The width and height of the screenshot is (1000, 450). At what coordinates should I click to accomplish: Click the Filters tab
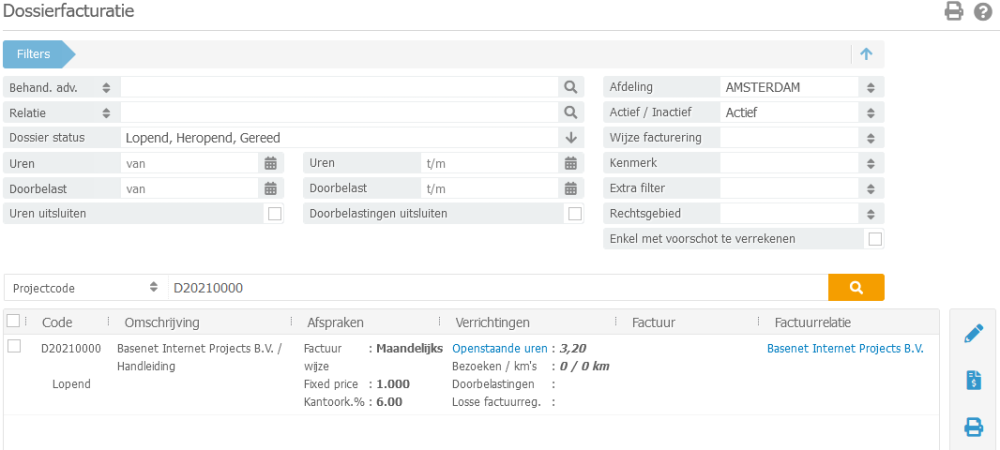pyautogui.click(x=34, y=54)
